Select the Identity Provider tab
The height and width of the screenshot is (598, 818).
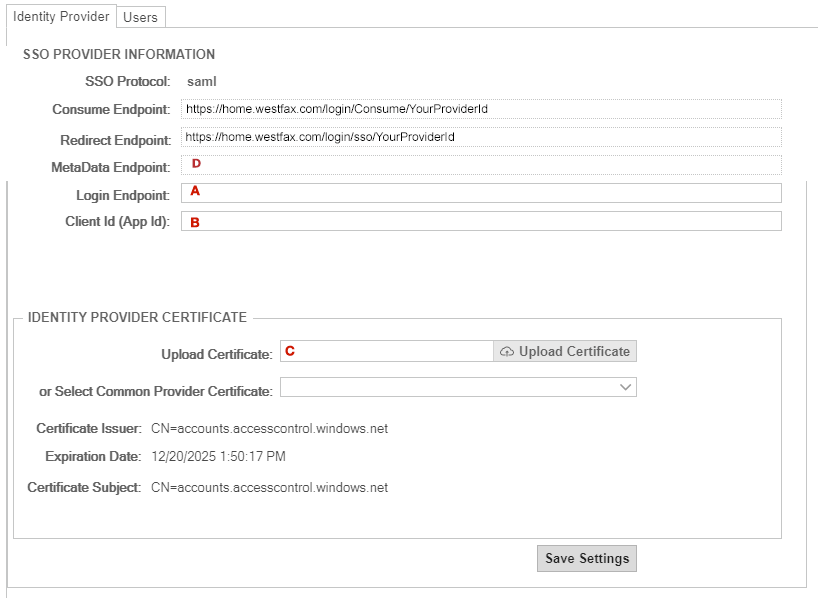point(60,17)
